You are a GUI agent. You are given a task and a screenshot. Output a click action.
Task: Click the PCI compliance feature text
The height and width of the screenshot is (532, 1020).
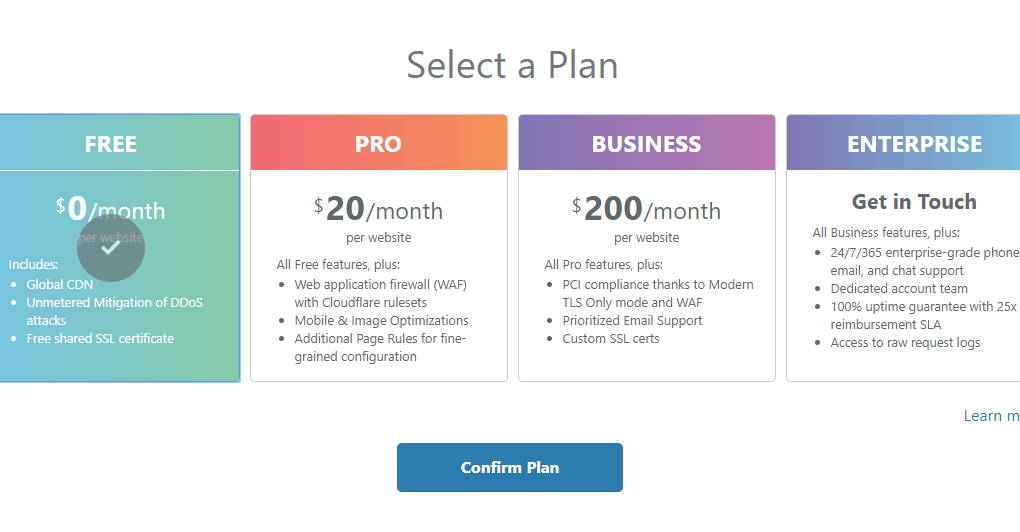(x=658, y=285)
